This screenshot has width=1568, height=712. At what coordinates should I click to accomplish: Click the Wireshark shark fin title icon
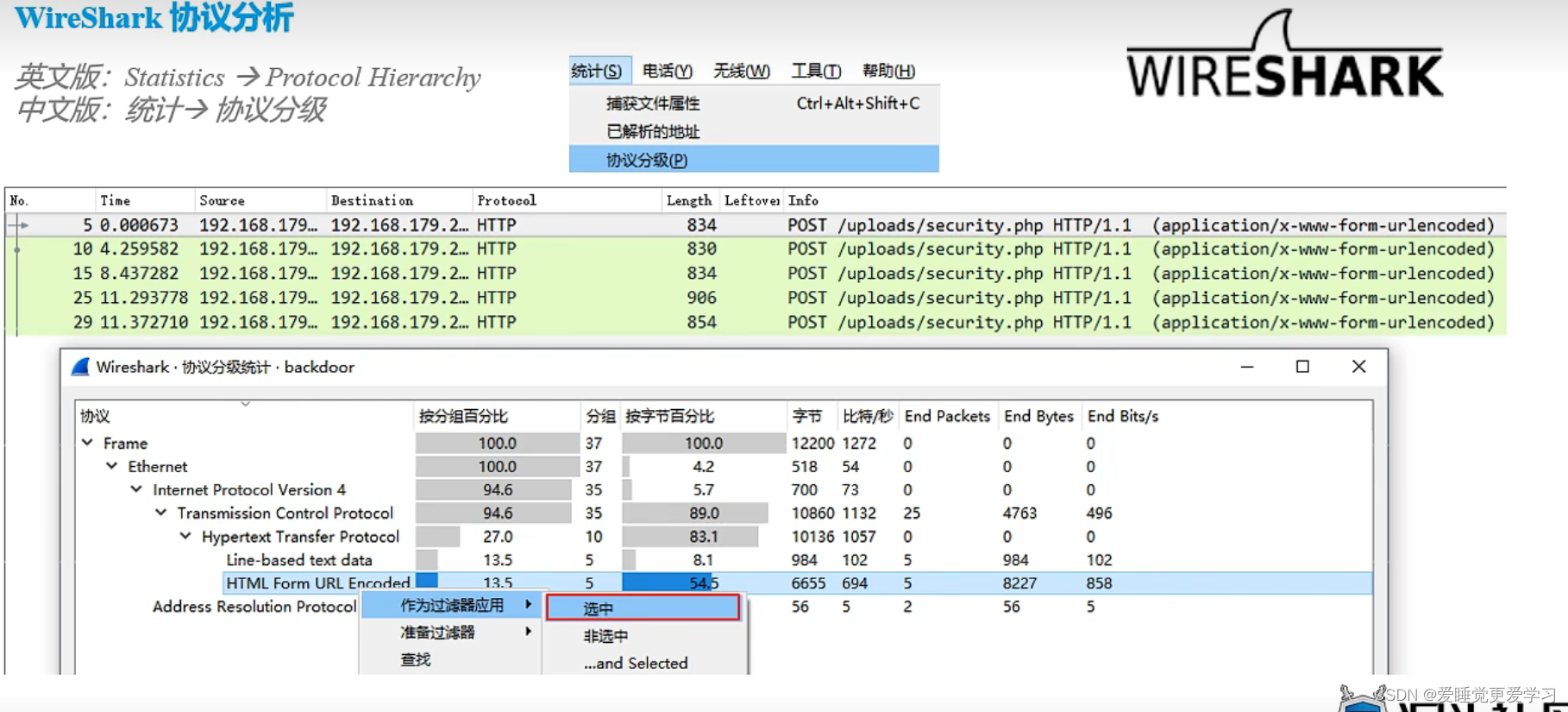point(81,367)
